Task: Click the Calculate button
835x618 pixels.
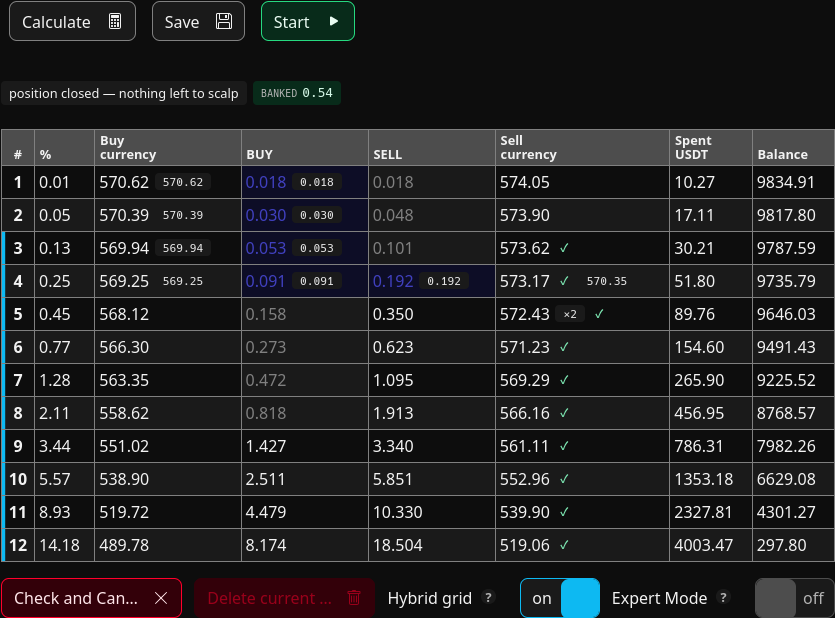Action: coord(72,21)
